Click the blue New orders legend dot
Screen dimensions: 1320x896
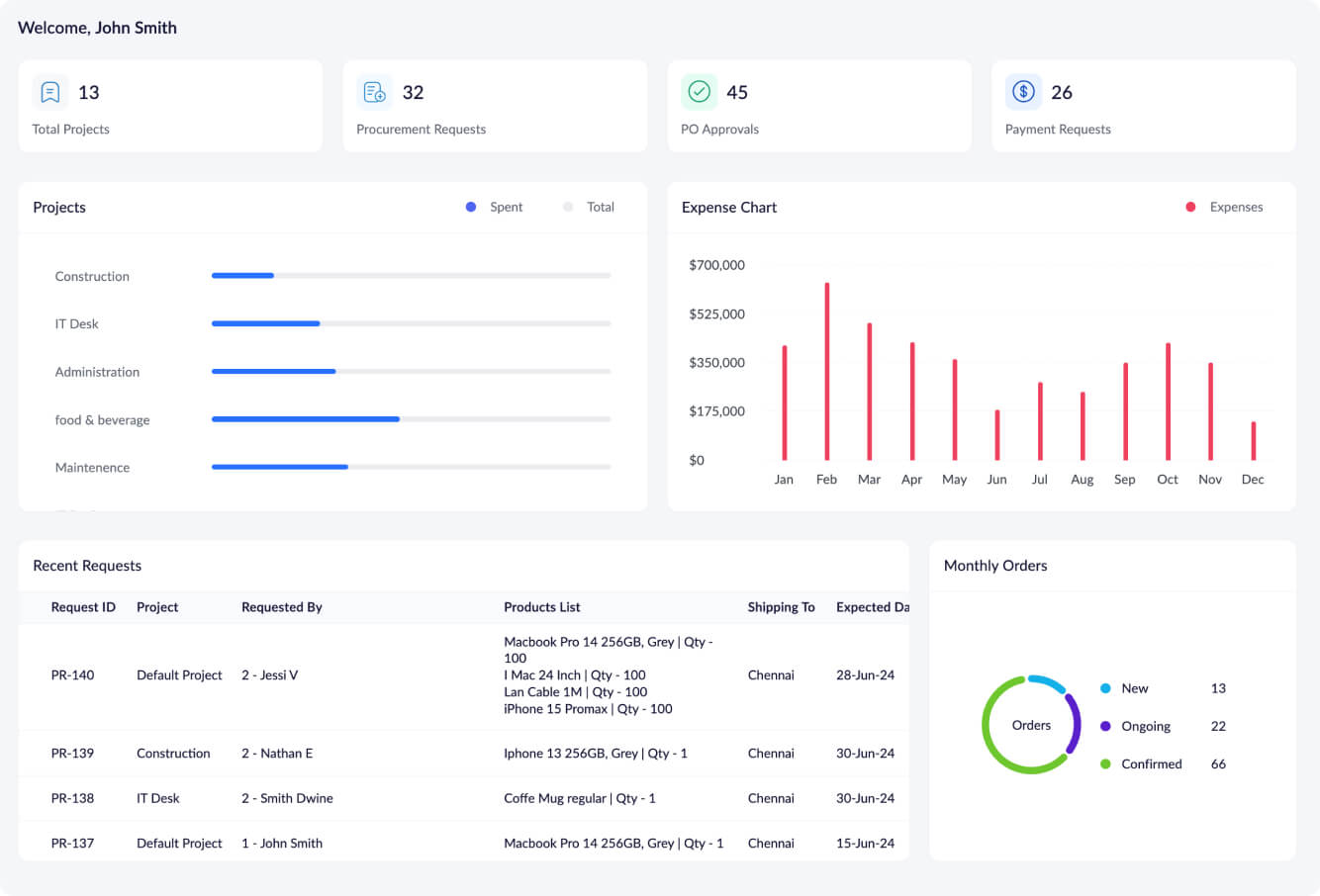(x=1105, y=688)
